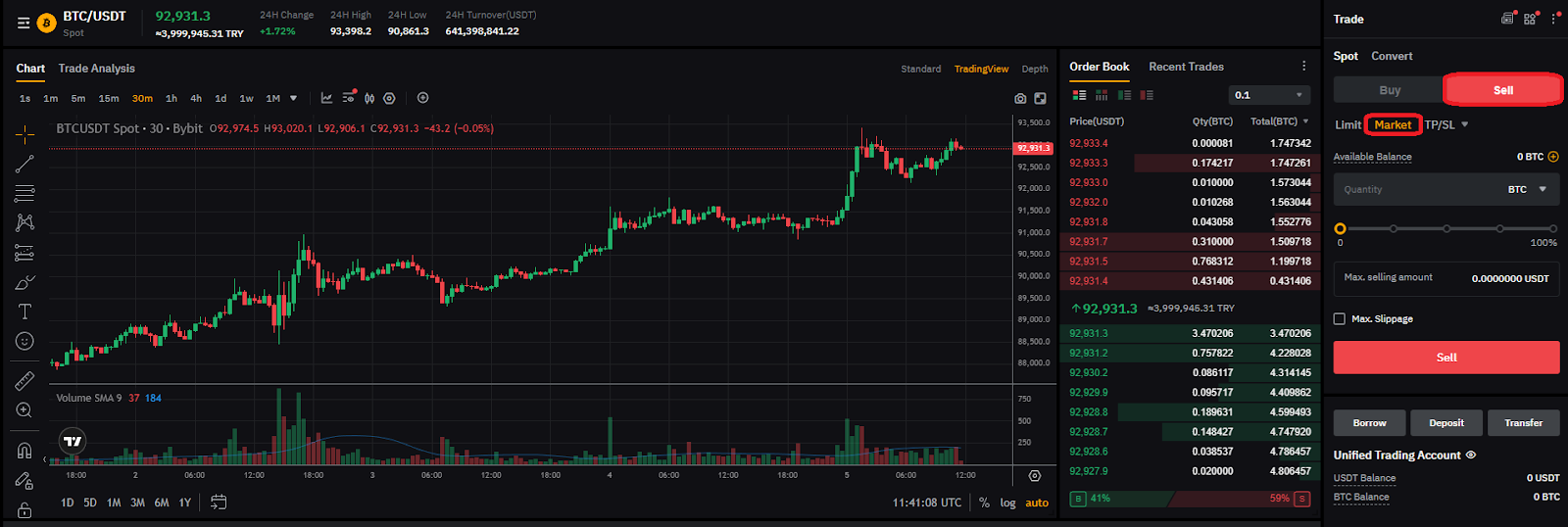Toggle balance visibility eye icon
Image resolution: width=1568 pixels, height=527 pixels.
point(1470,455)
